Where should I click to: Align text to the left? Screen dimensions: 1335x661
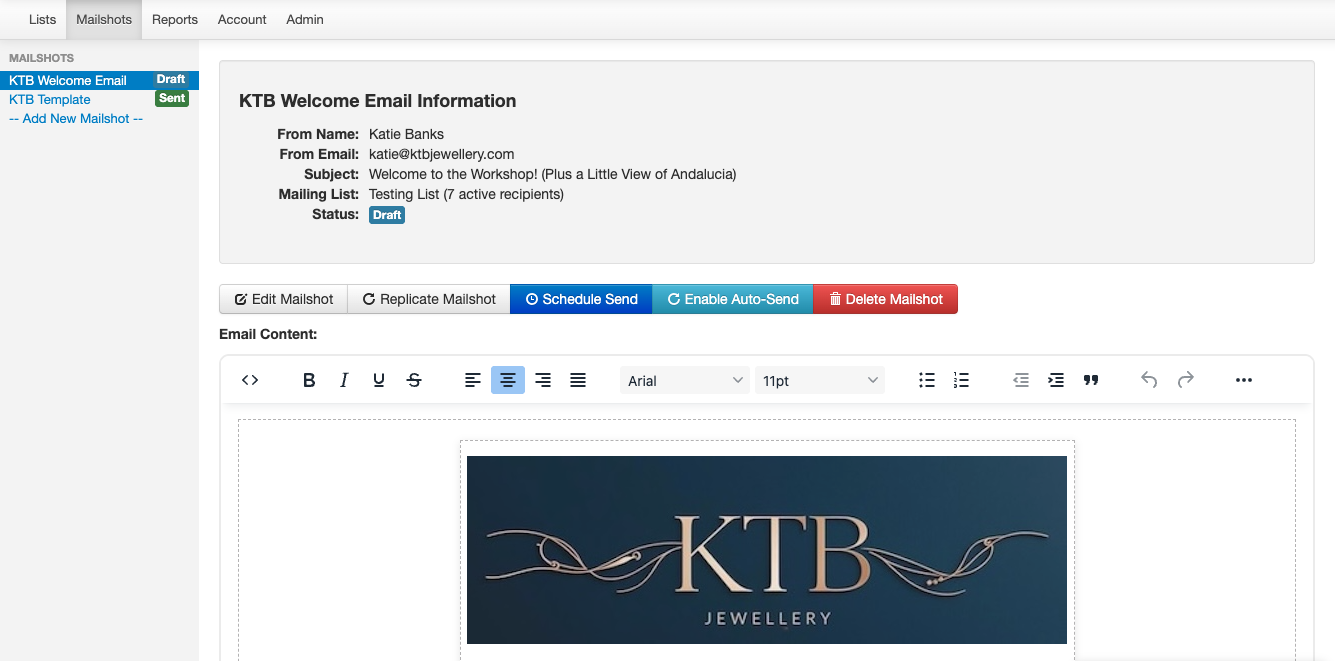coord(473,380)
